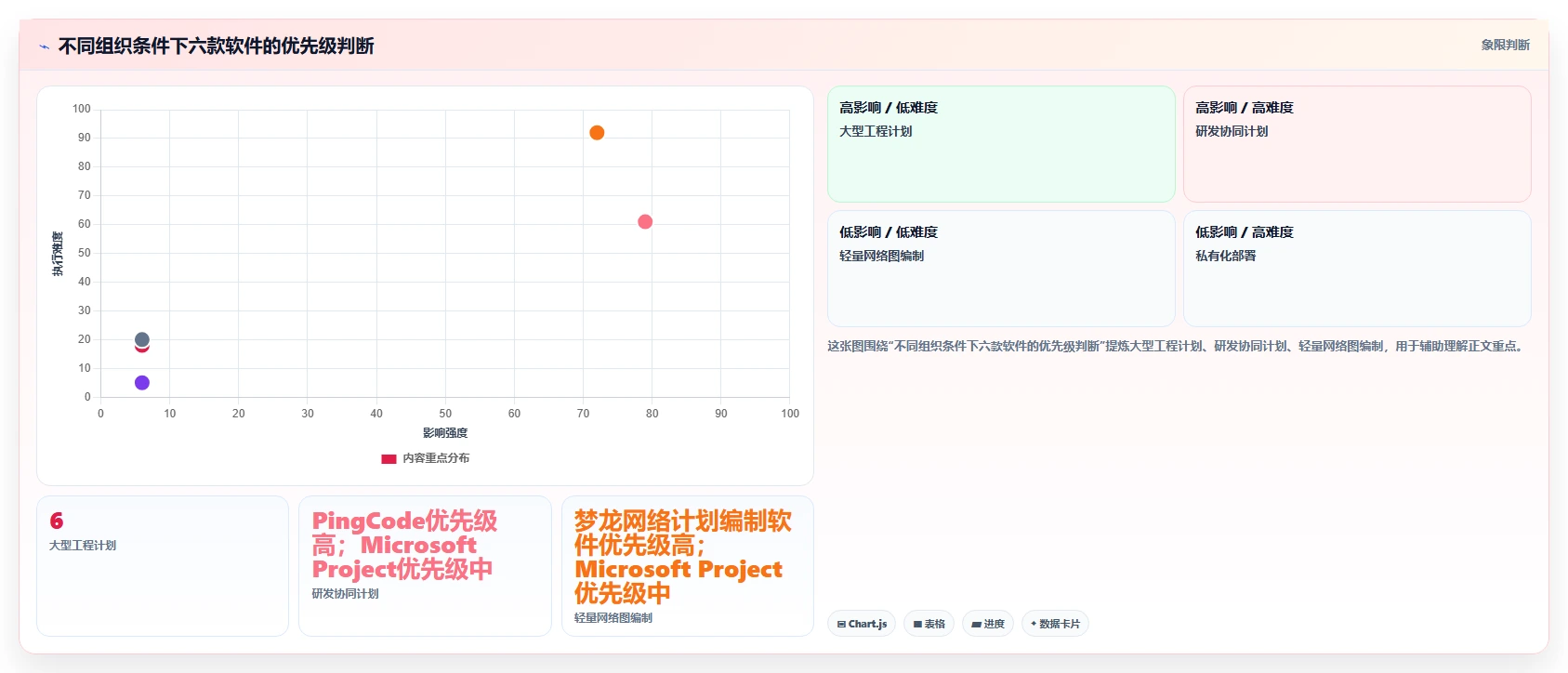Open the 低影响 / 高难度 quadrant card

click(1357, 269)
